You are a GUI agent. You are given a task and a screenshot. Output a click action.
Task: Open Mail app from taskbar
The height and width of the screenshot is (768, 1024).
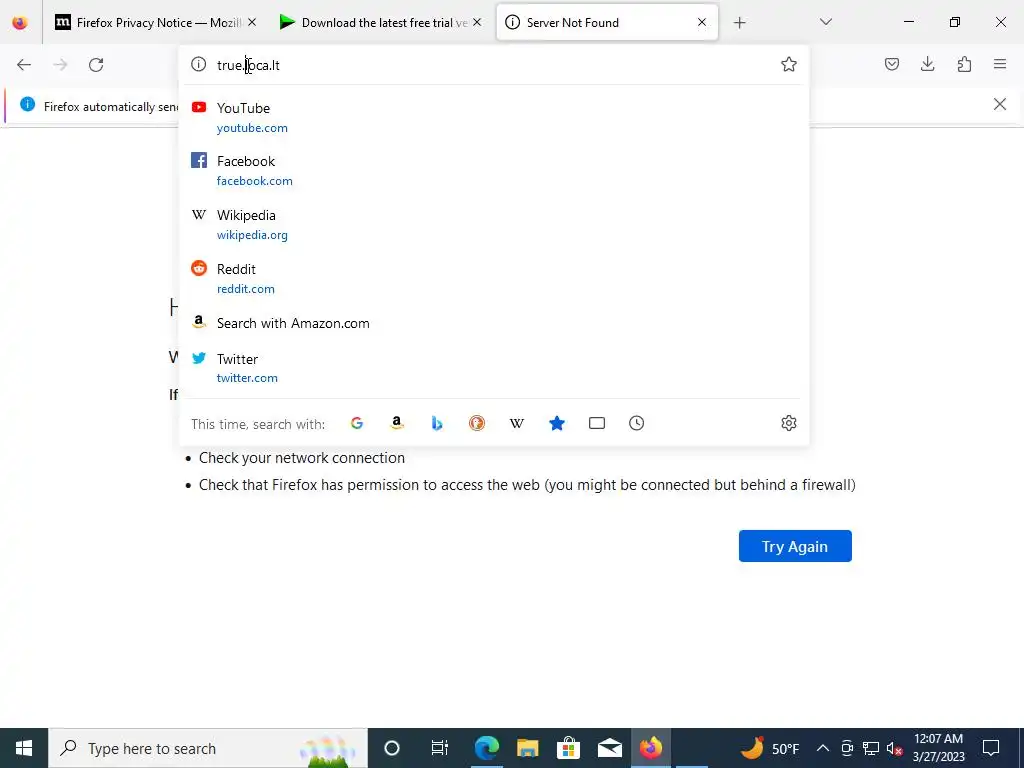point(610,748)
